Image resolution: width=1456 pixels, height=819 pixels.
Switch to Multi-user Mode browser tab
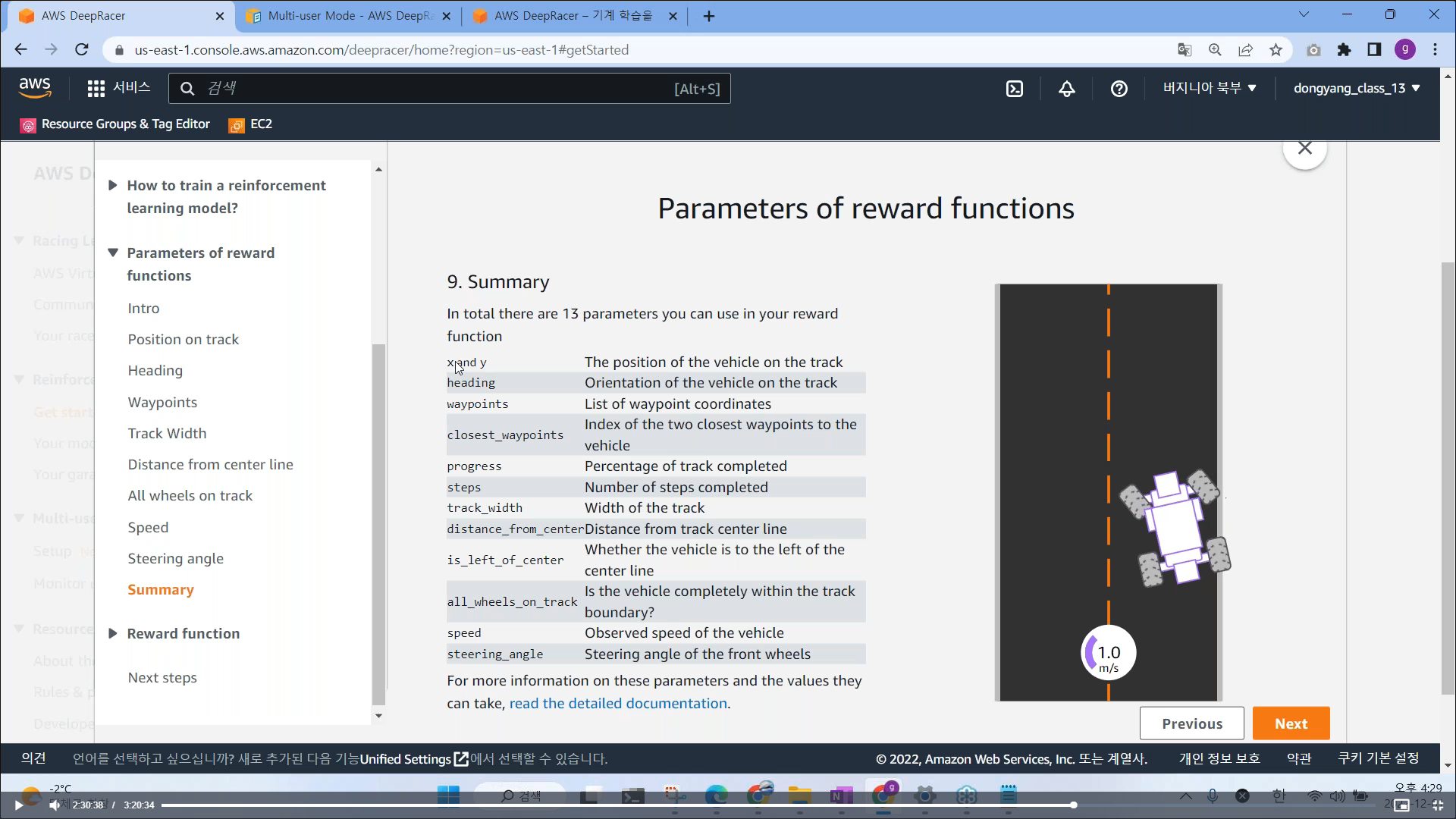point(349,16)
